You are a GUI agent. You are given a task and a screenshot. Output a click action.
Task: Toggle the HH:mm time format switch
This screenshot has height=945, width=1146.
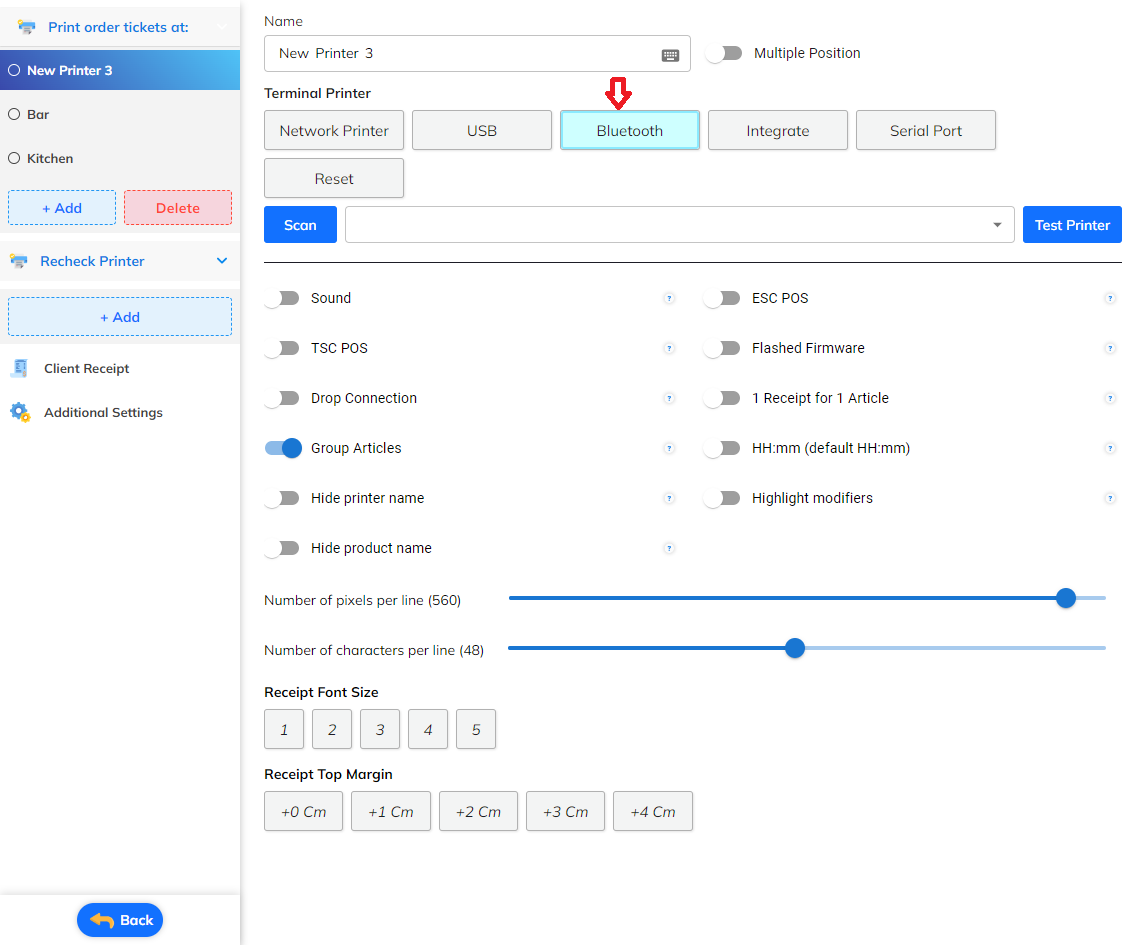coord(722,448)
